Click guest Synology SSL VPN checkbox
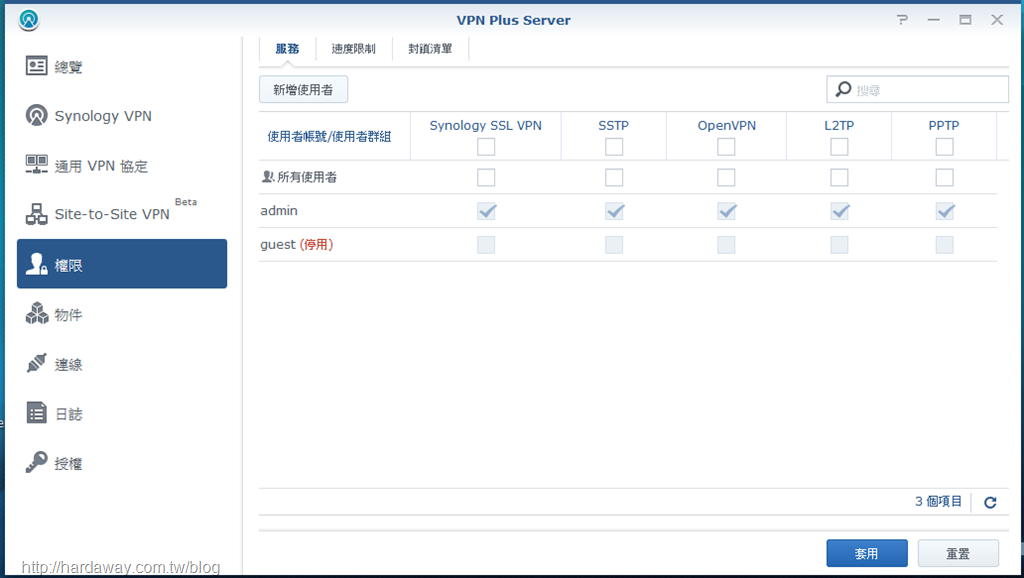Image resolution: width=1024 pixels, height=578 pixels. [486, 245]
